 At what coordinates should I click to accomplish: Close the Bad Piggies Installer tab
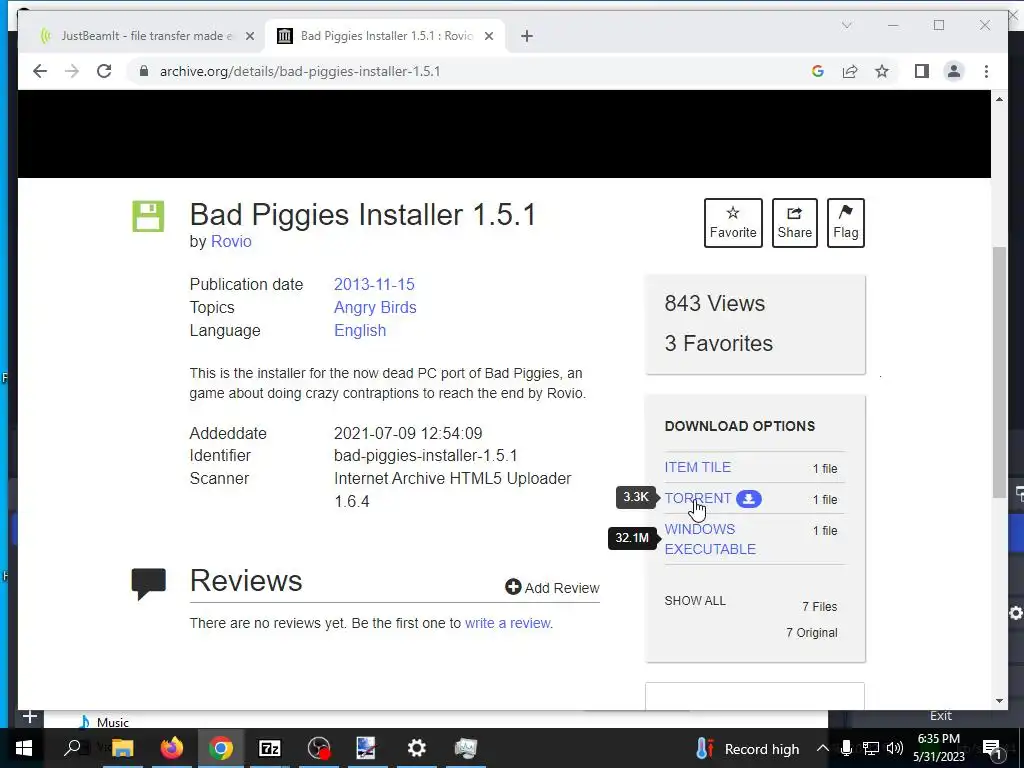(x=488, y=36)
